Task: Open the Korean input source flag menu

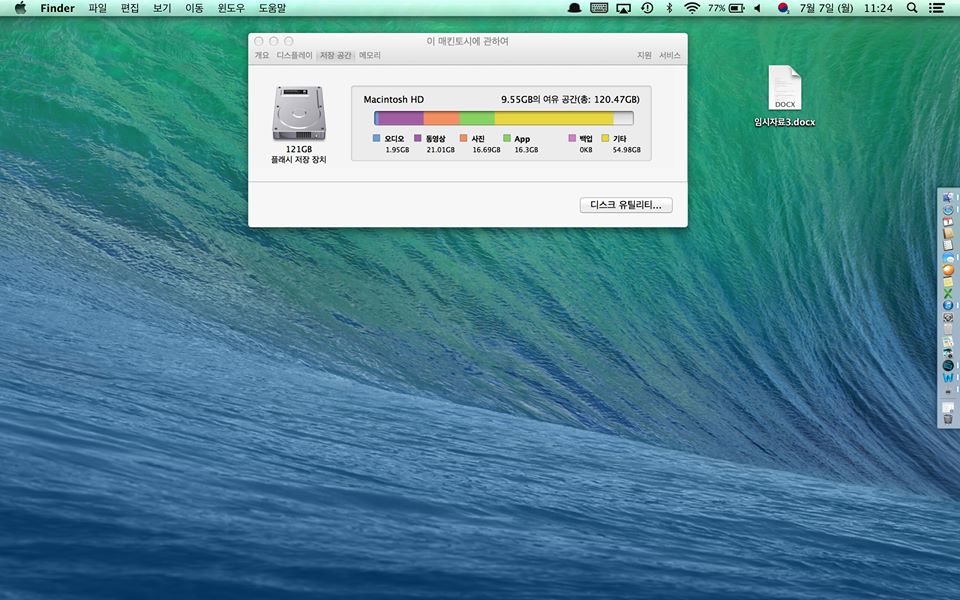Action: pyautogui.click(x=783, y=8)
